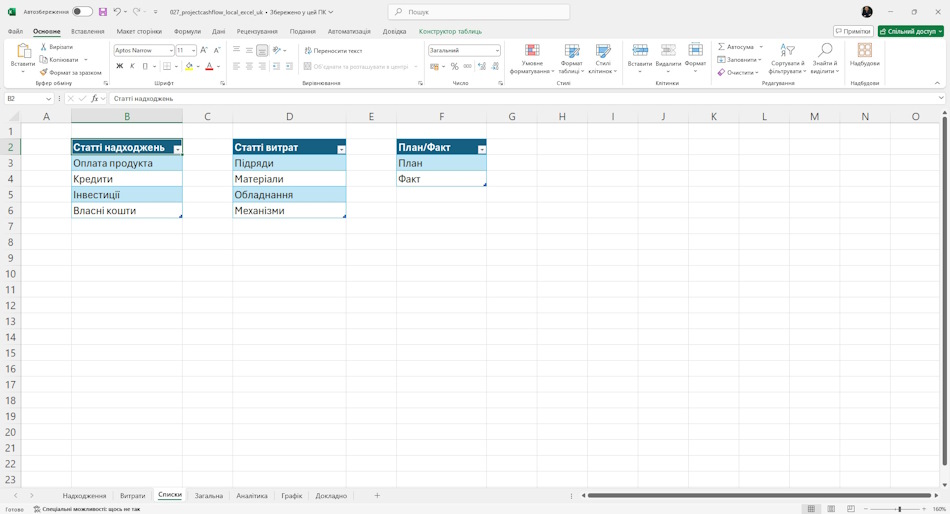Open Add-ins (Надбудови)

[865, 55]
